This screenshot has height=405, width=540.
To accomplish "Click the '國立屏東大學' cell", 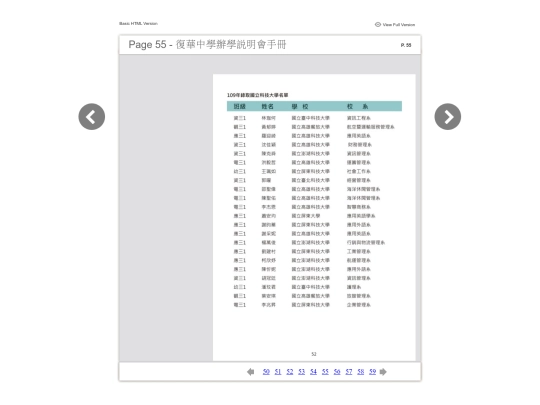I will [x=306, y=216].
